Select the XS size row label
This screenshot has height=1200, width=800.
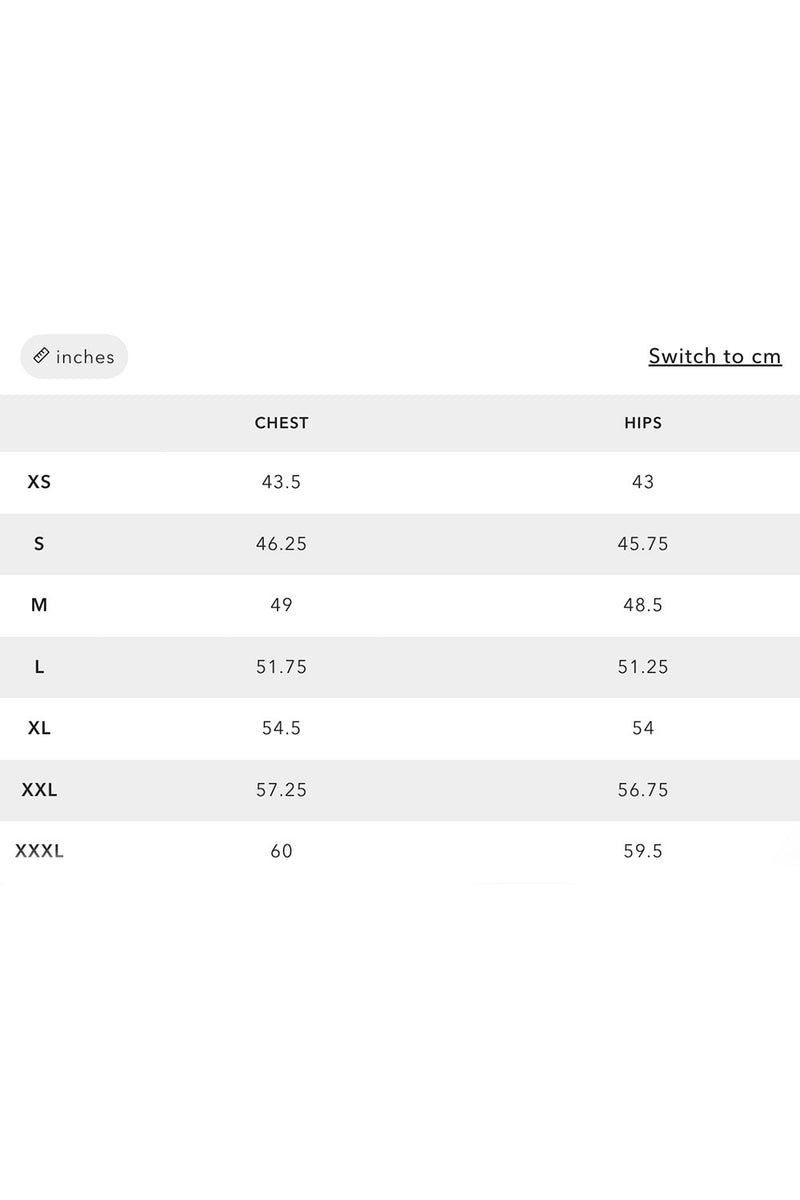tap(39, 482)
